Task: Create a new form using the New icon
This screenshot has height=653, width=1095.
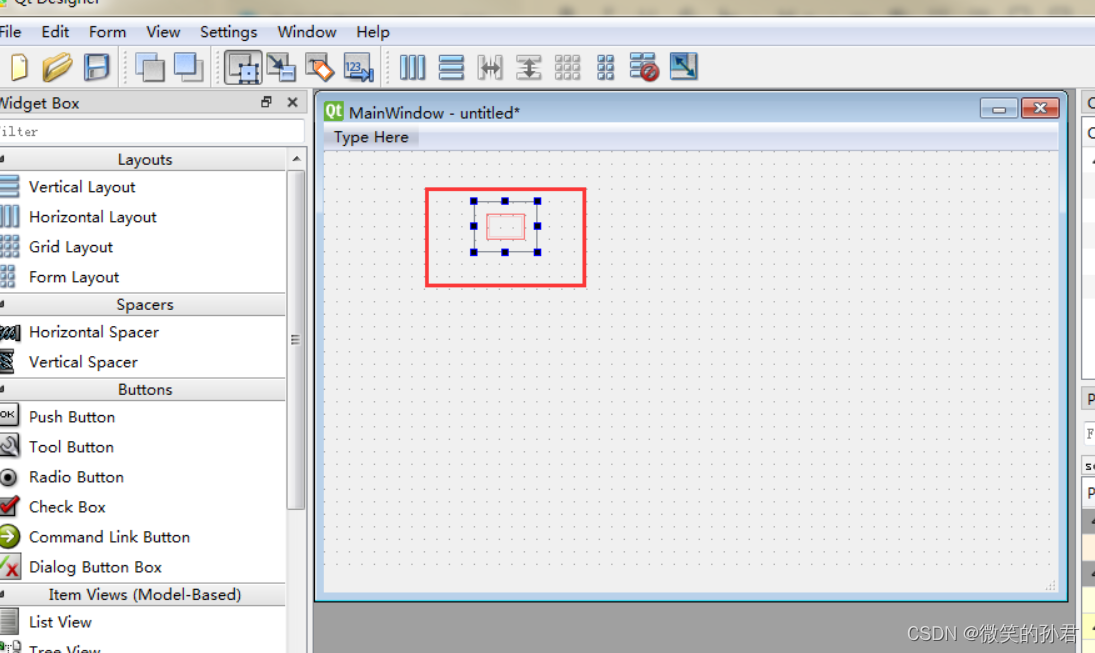Action: pos(18,67)
